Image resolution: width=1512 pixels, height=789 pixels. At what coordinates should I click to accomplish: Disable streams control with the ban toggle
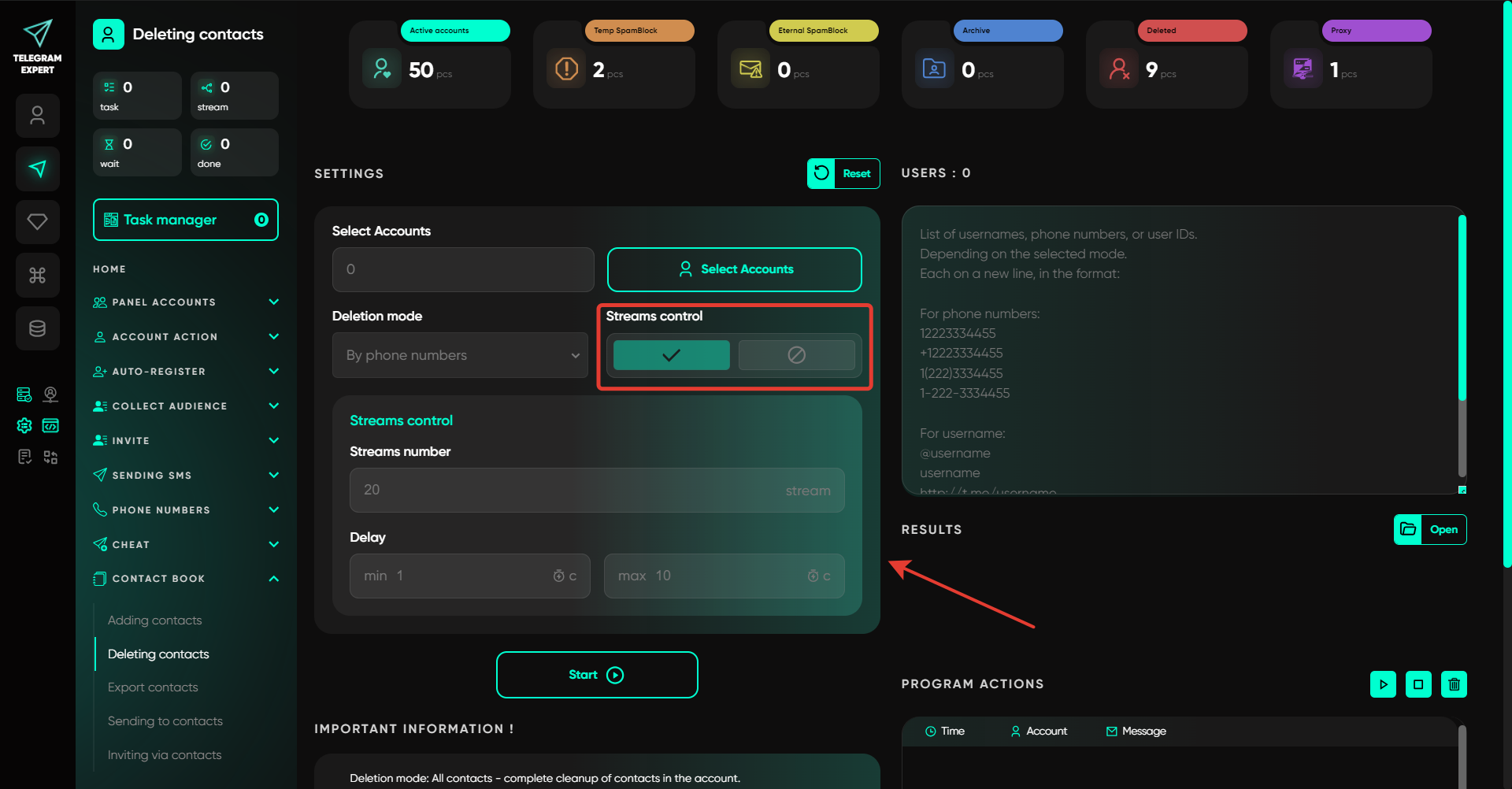pyautogui.click(x=796, y=355)
